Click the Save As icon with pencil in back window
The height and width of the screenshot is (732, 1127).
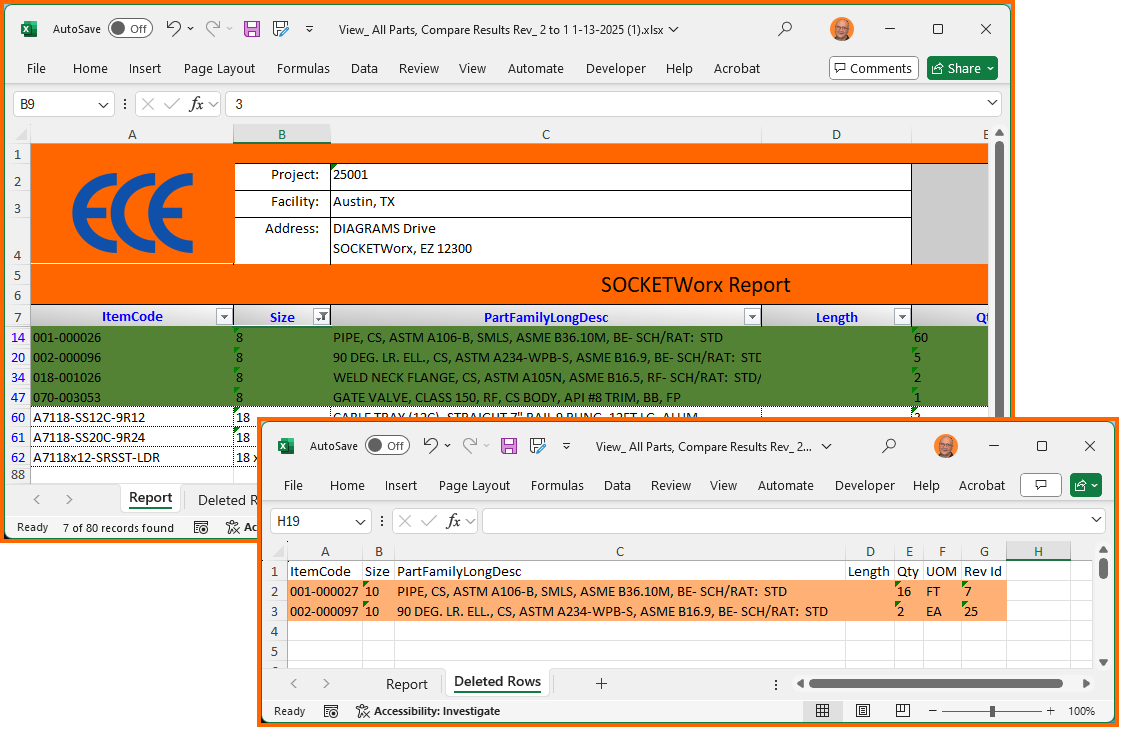pyautogui.click(x=281, y=29)
